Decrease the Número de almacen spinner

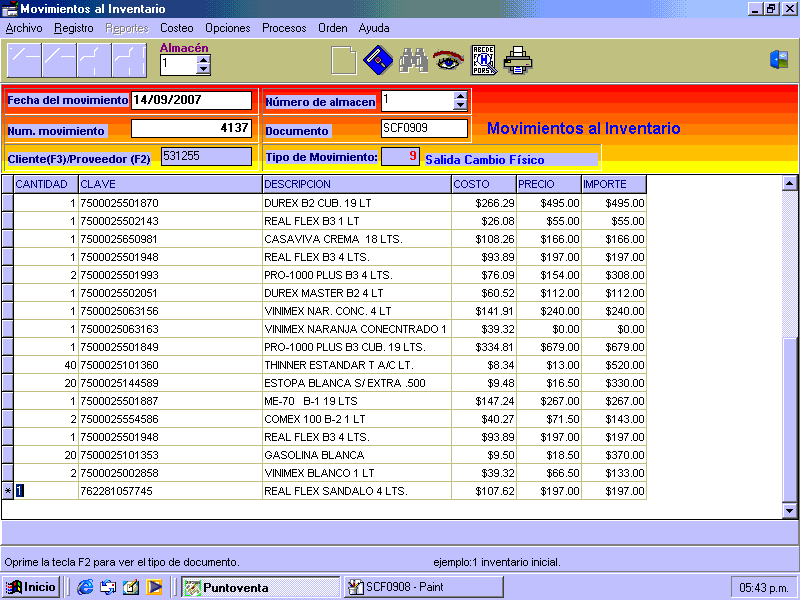460,105
